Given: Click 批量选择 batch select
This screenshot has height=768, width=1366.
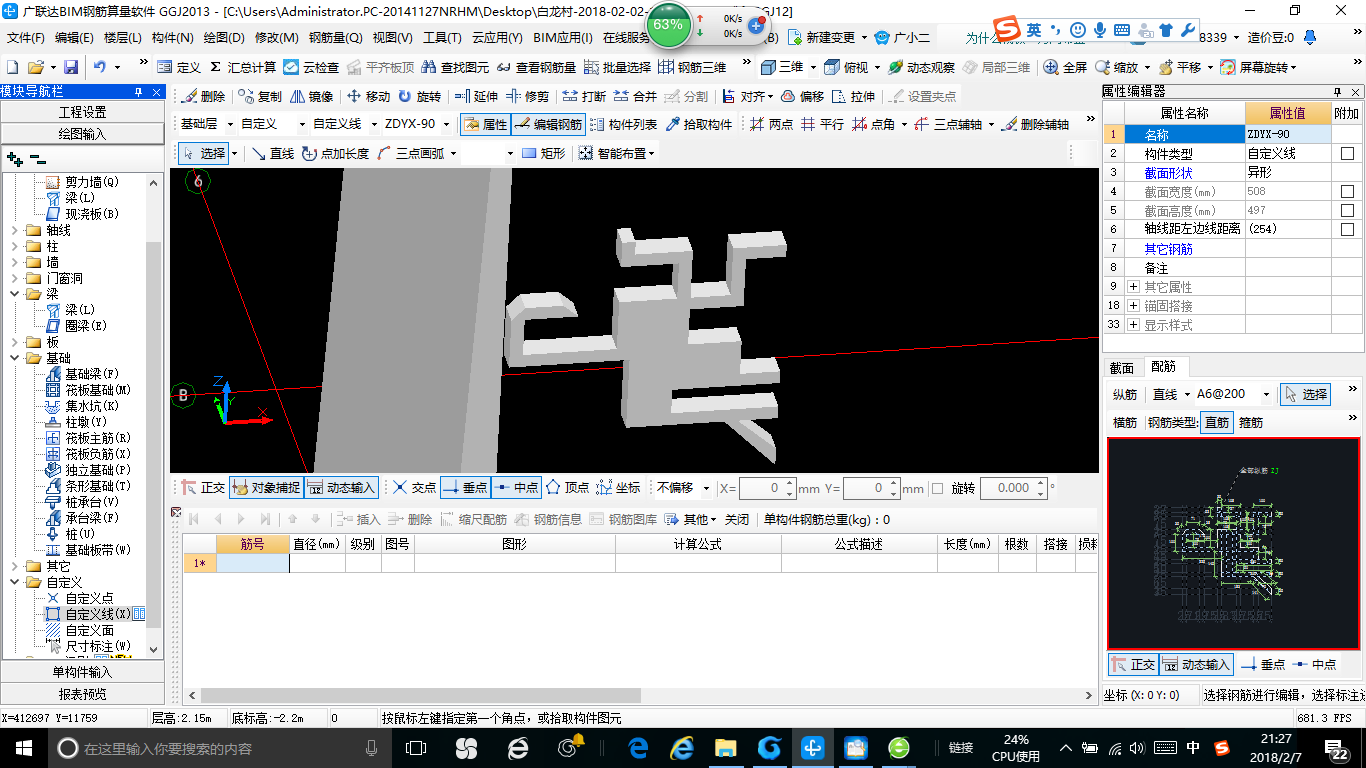Looking at the screenshot, I should point(617,67).
